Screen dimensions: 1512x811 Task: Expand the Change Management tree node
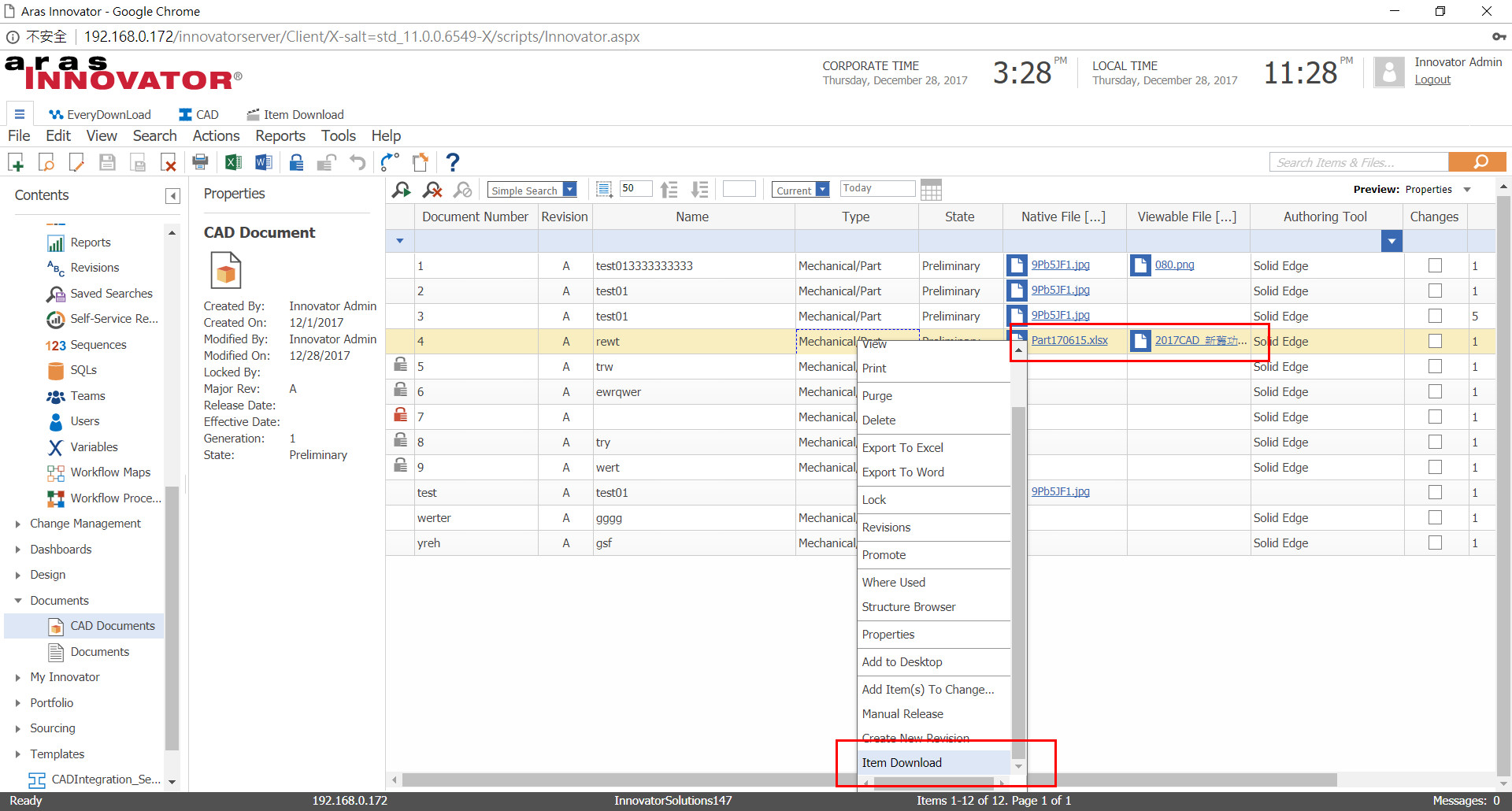click(18, 524)
